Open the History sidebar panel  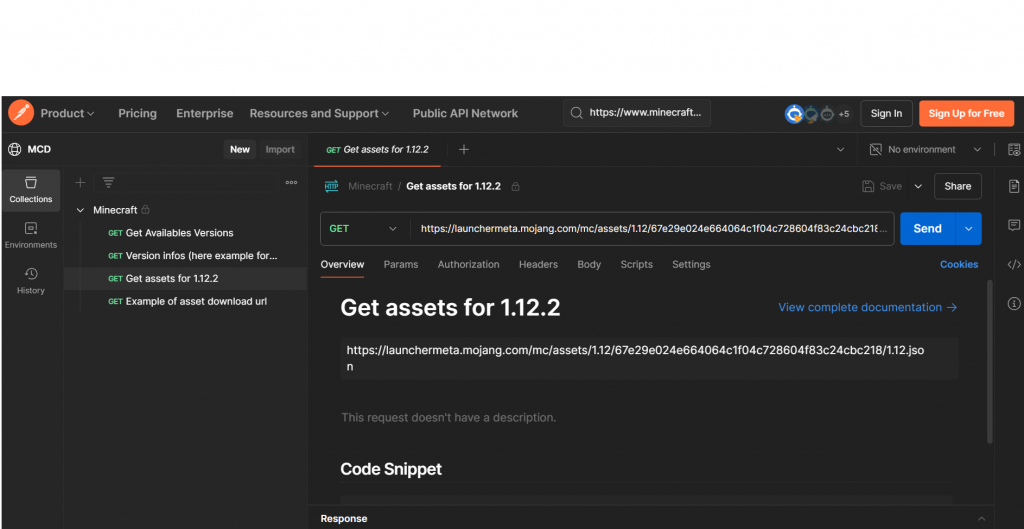coord(31,281)
